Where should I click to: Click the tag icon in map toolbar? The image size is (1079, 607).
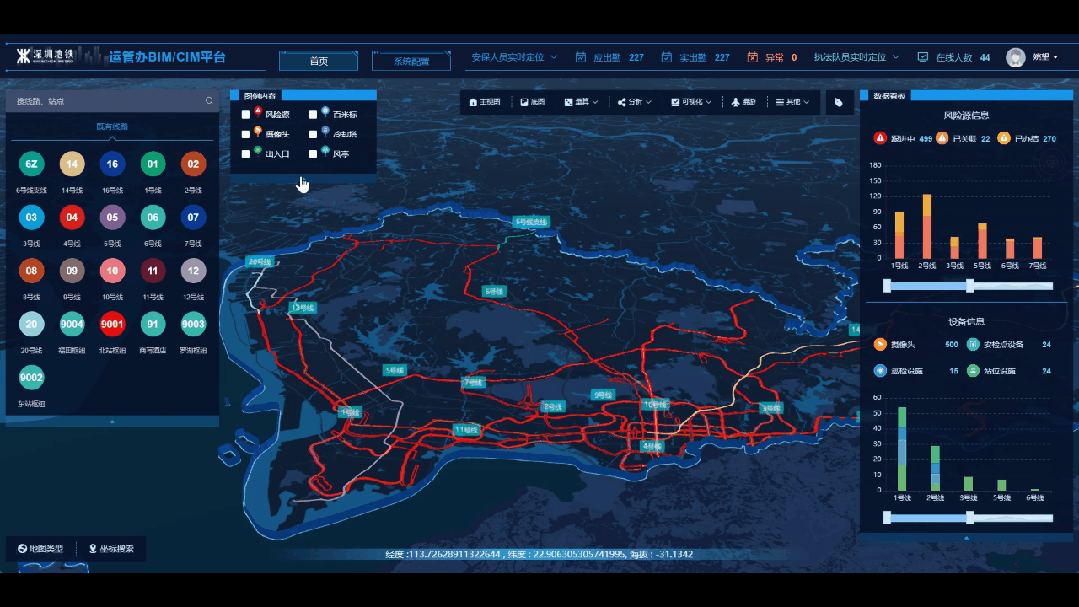point(839,103)
